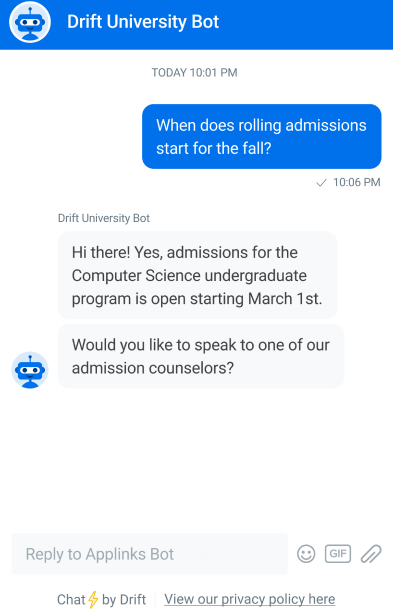Click the Computer Science admissions reply bubble
This screenshot has height=616, width=393.
[198, 275]
